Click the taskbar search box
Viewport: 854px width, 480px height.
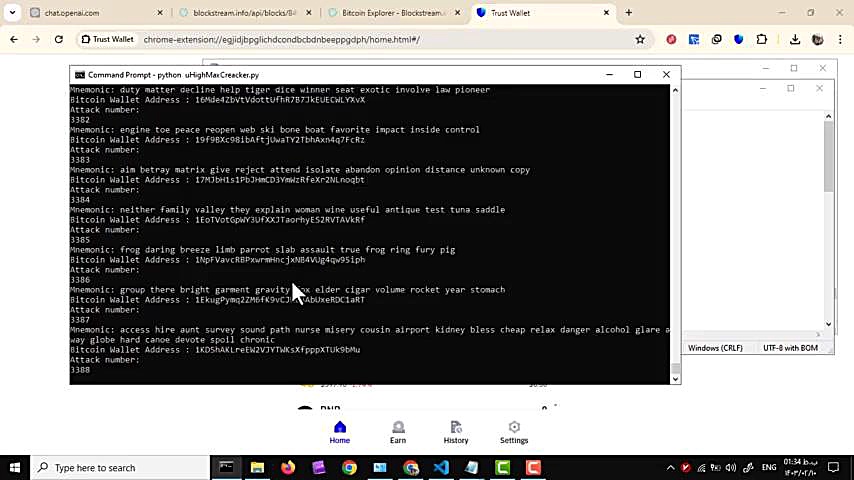point(120,467)
